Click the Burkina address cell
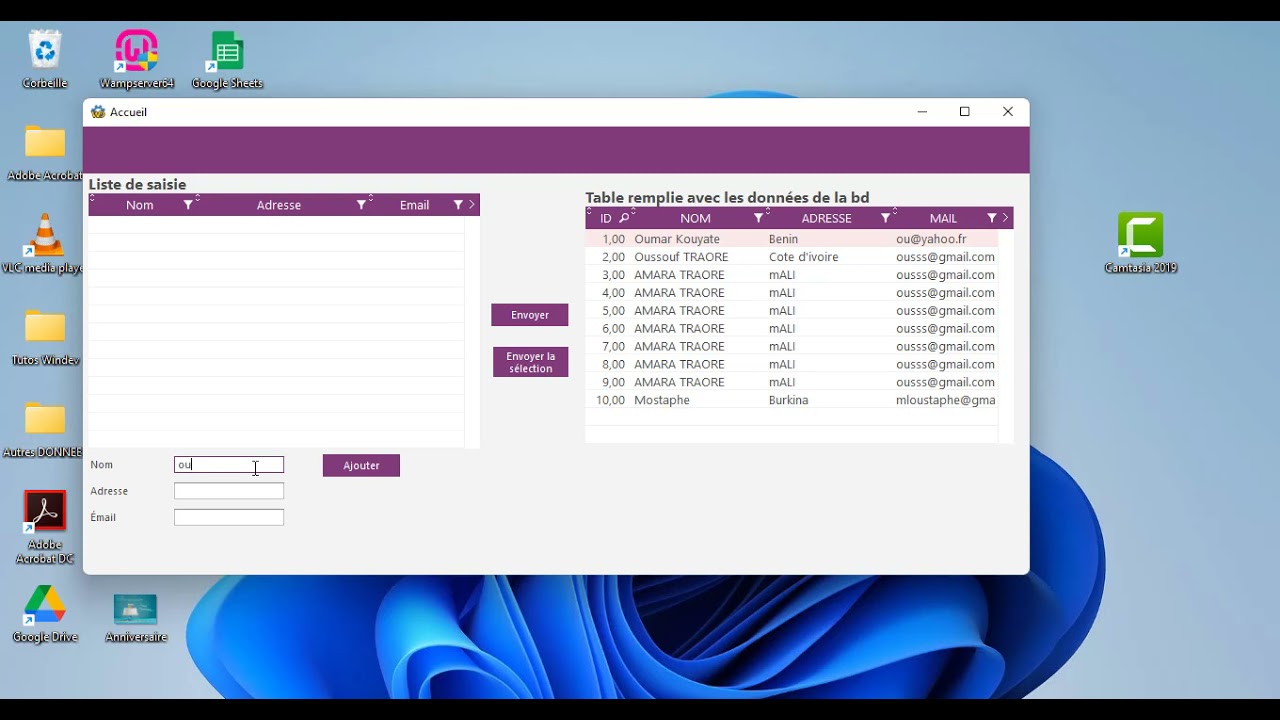Image resolution: width=1280 pixels, height=720 pixels. point(789,400)
